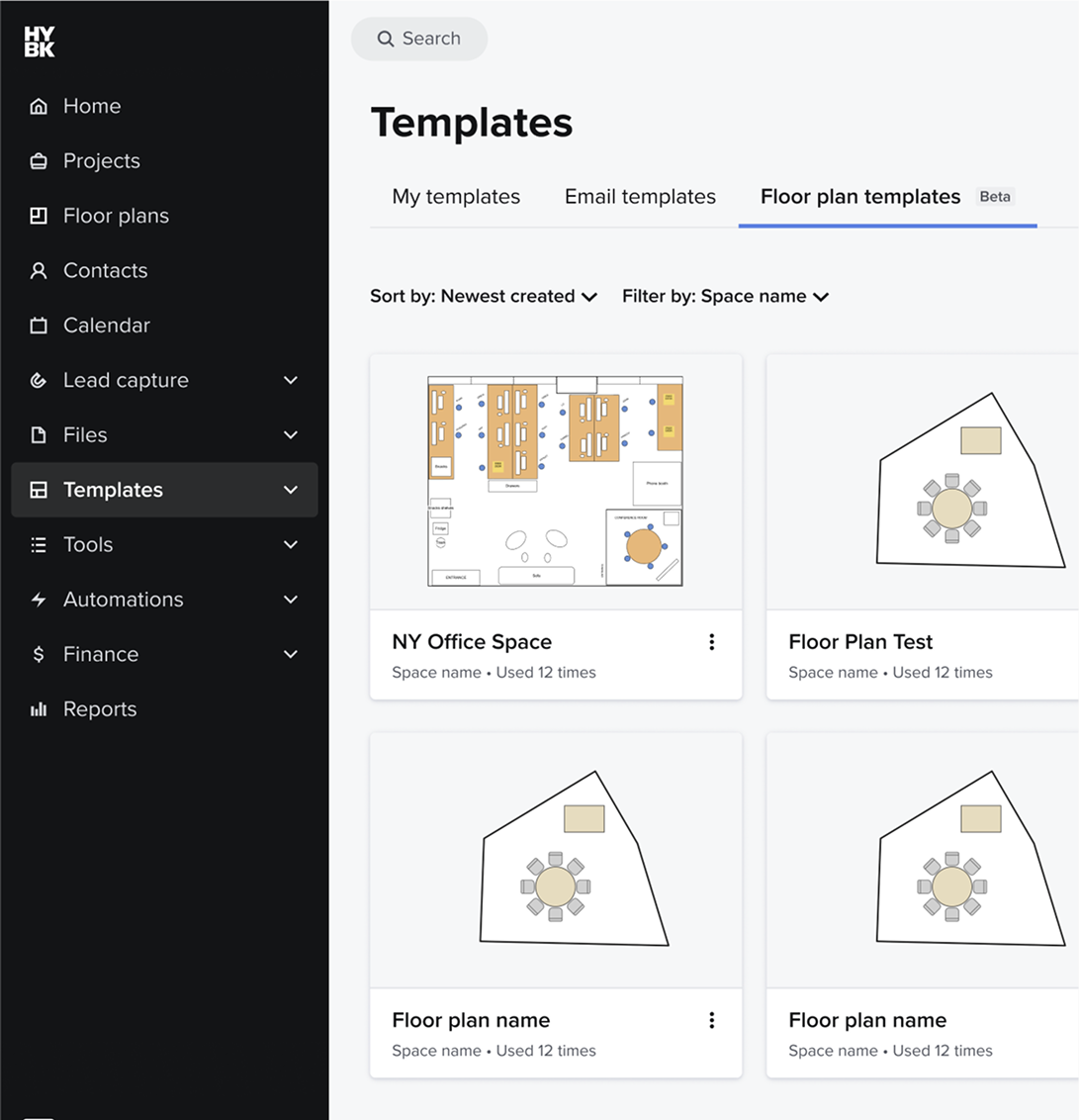Click Lead capture sidebar label

pos(126,380)
